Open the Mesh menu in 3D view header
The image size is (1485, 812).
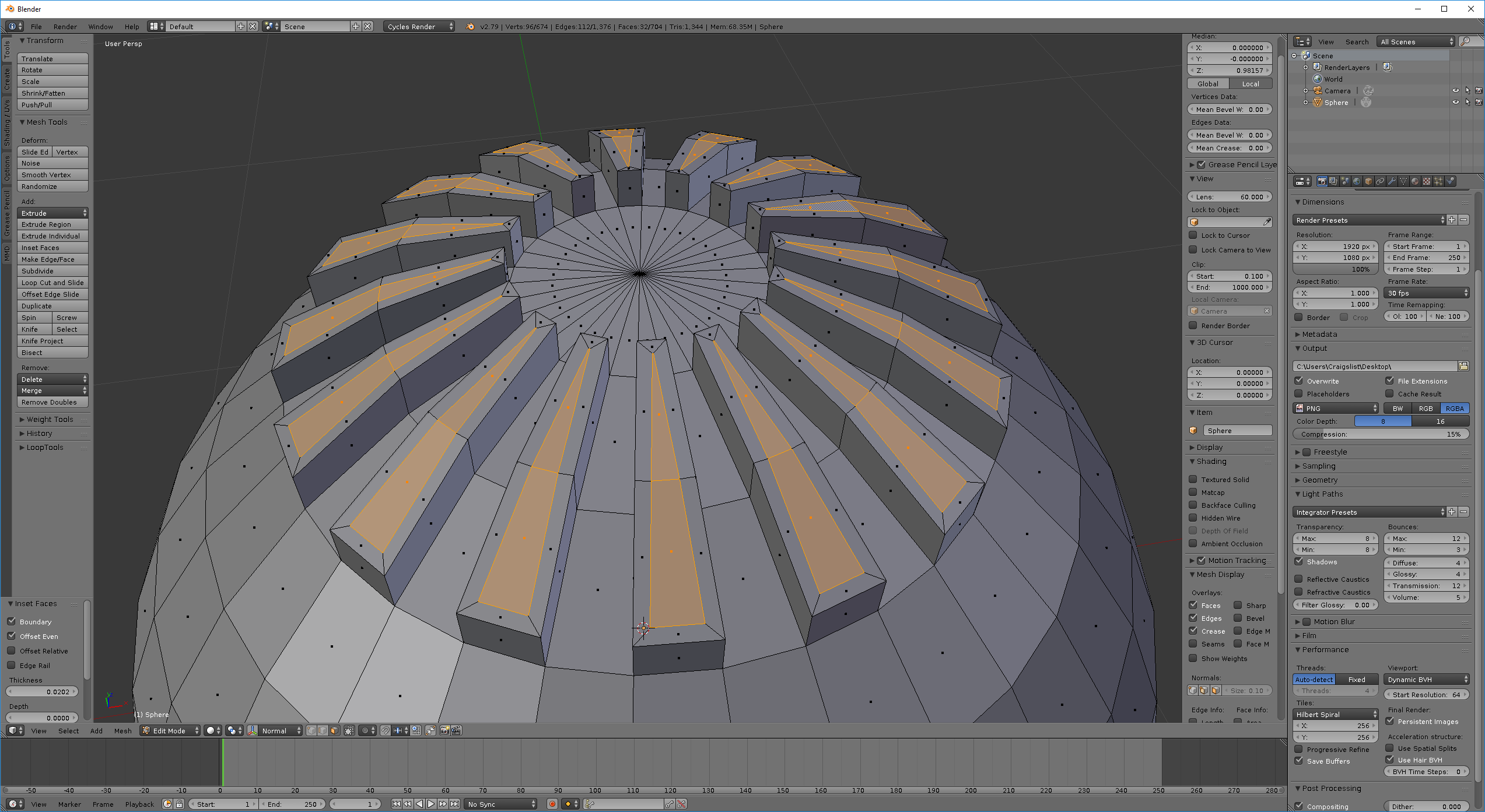pyautogui.click(x=122, y=730)
